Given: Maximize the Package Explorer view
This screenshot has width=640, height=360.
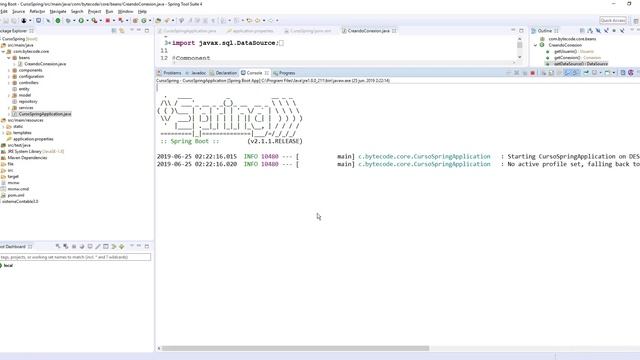Looking at the screenshot, I should (x=147, y=31).
